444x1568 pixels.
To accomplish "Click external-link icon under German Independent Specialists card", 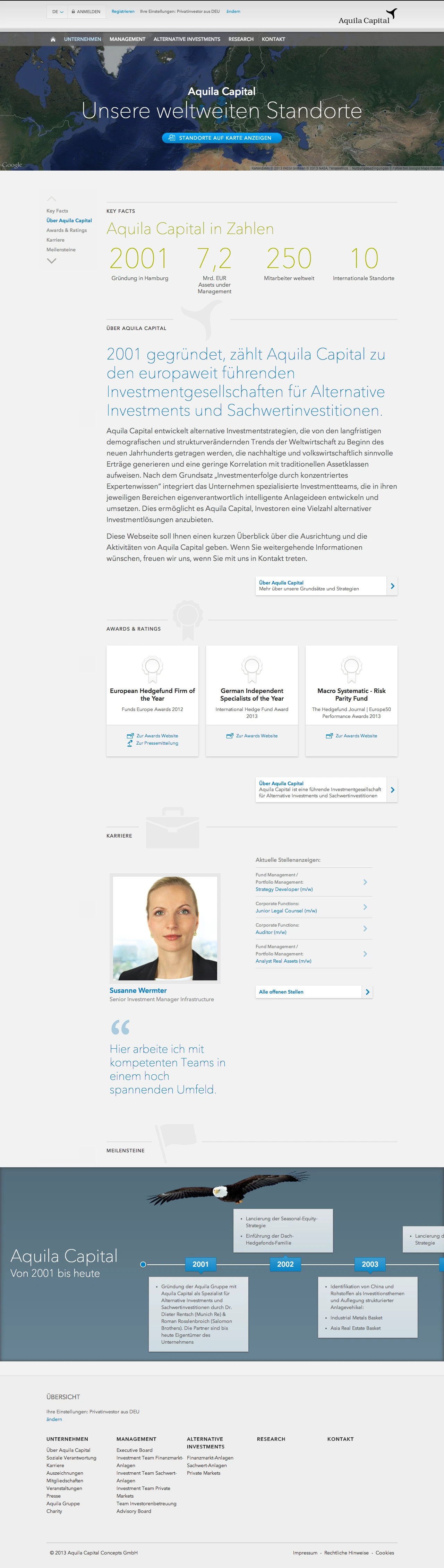I will (x=230, y=736).
